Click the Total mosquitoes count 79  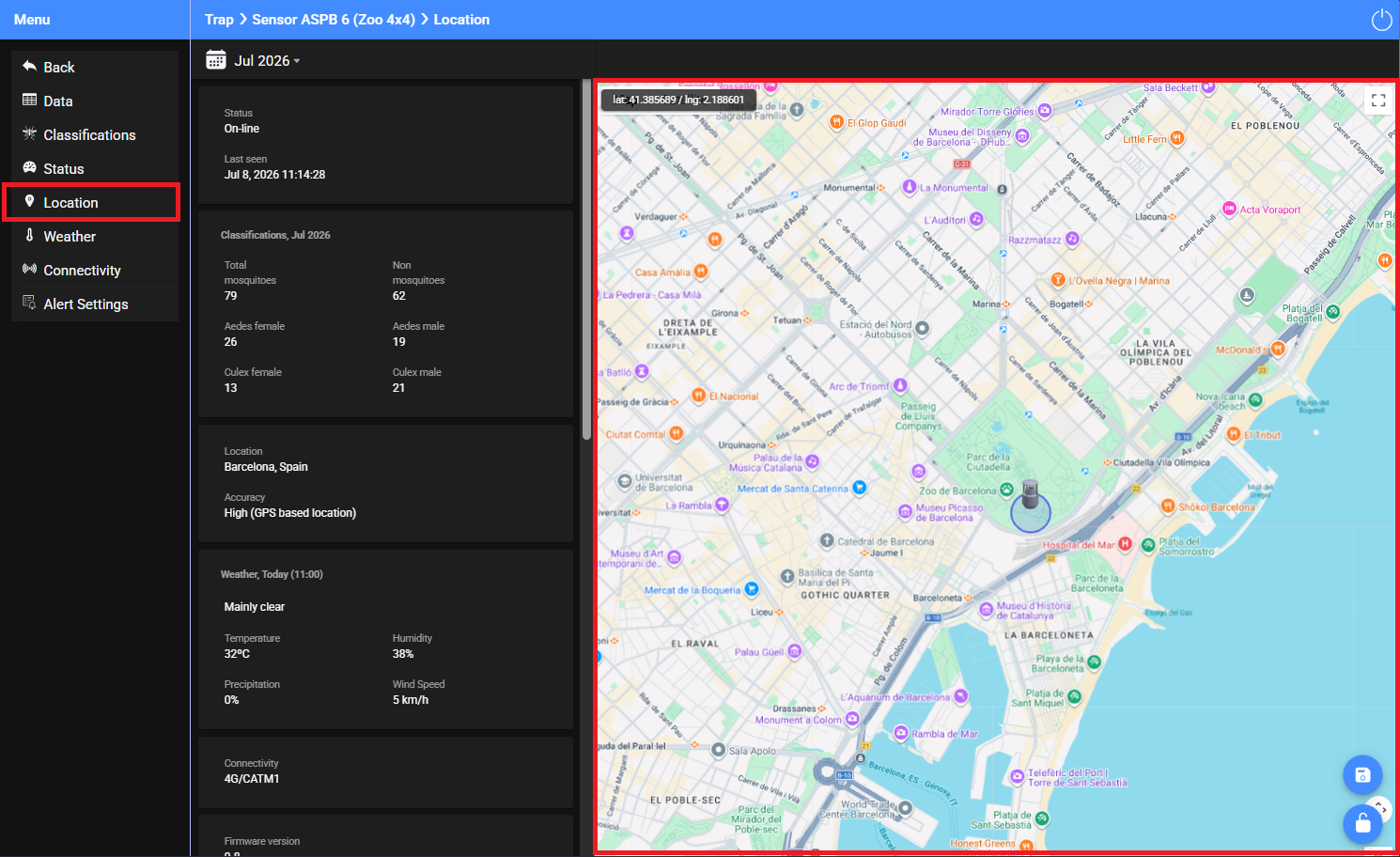coord(230,296)
